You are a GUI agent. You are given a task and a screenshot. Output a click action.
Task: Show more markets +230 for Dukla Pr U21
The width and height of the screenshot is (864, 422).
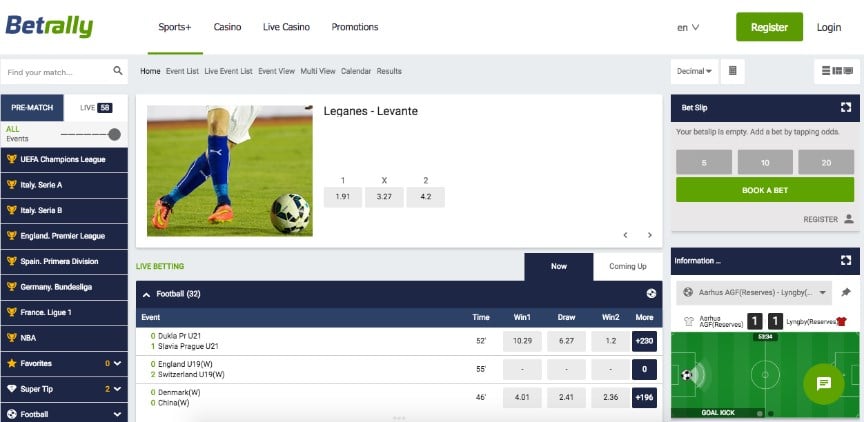point(644,341)
